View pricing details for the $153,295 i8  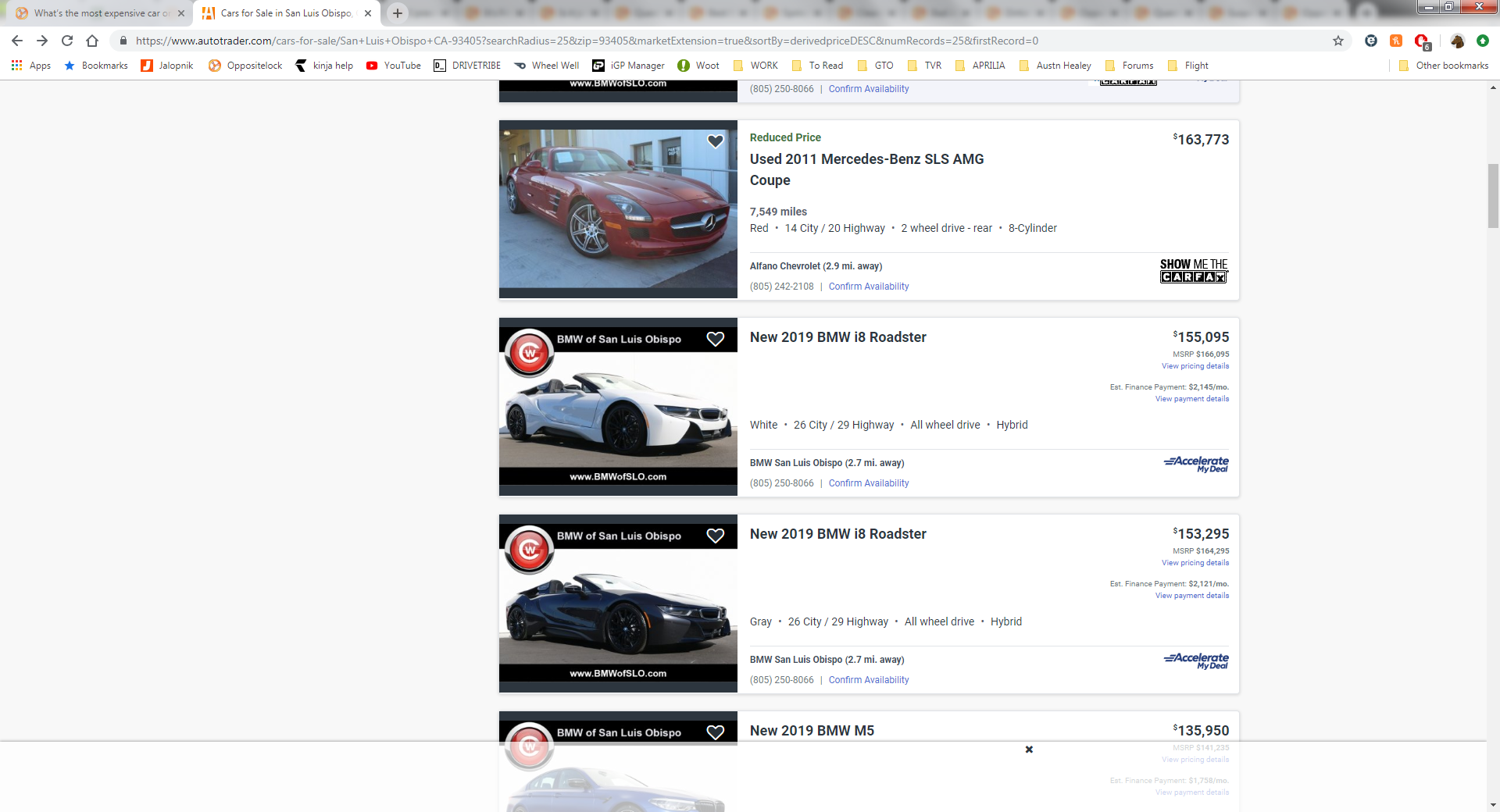[1195, 563]
